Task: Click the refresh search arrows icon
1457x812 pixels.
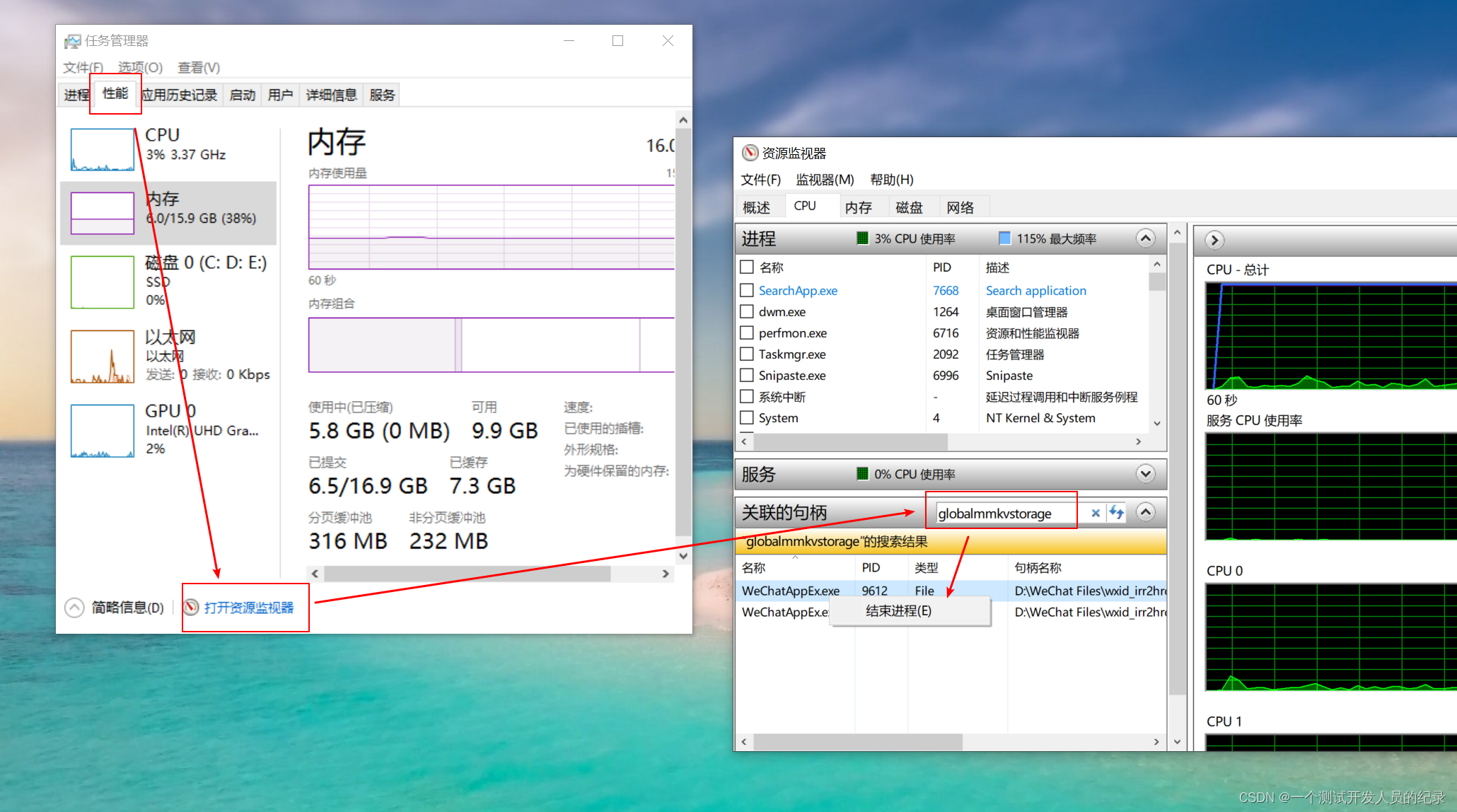Action: coord(1116,513)
